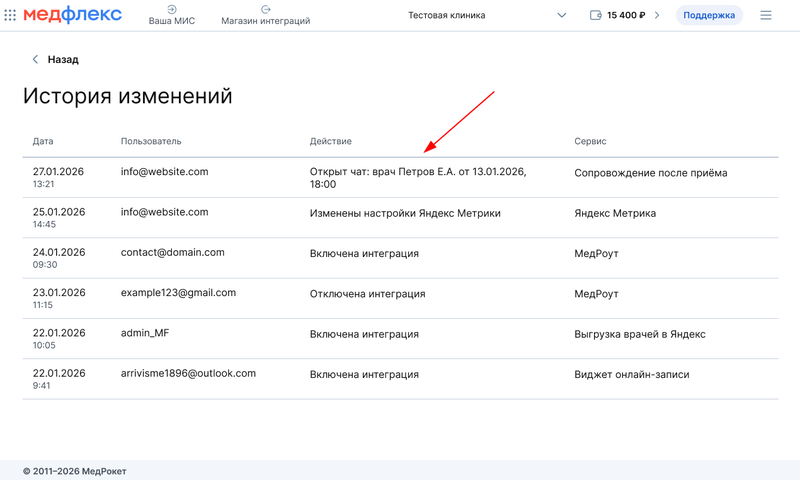The image size is (800, 480).
Task: Open Магазин интеграций section
Action: click(265, 15)
